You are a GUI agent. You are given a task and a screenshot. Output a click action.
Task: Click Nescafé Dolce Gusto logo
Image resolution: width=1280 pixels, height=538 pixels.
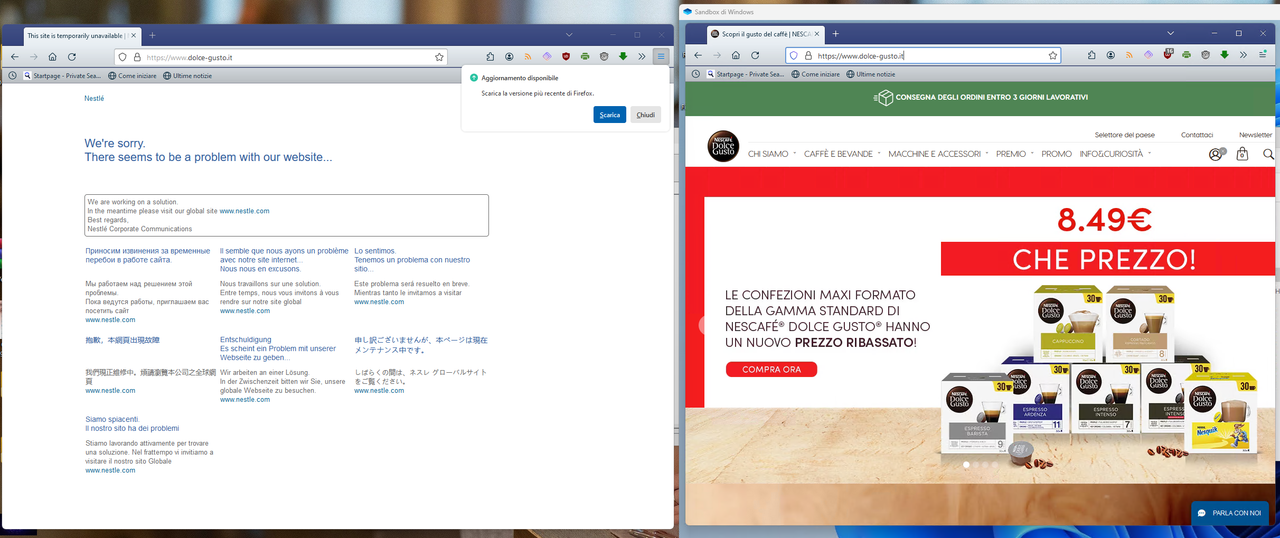coord(724,146)
